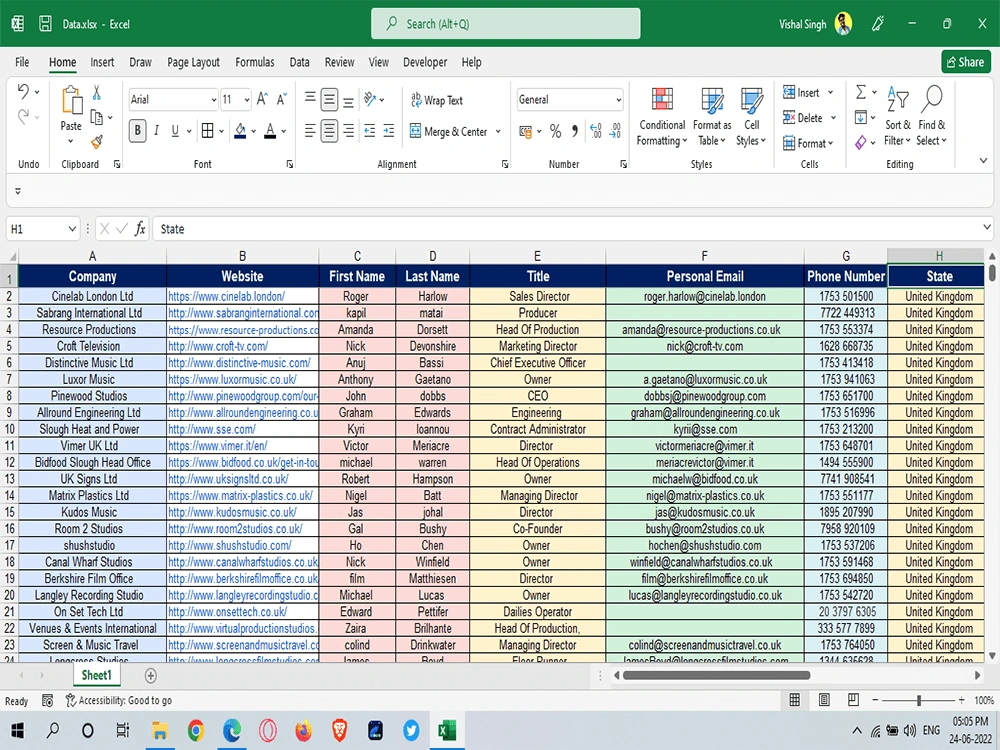Open the font size 11 dropdown
1000x750 pixels.
246,99
